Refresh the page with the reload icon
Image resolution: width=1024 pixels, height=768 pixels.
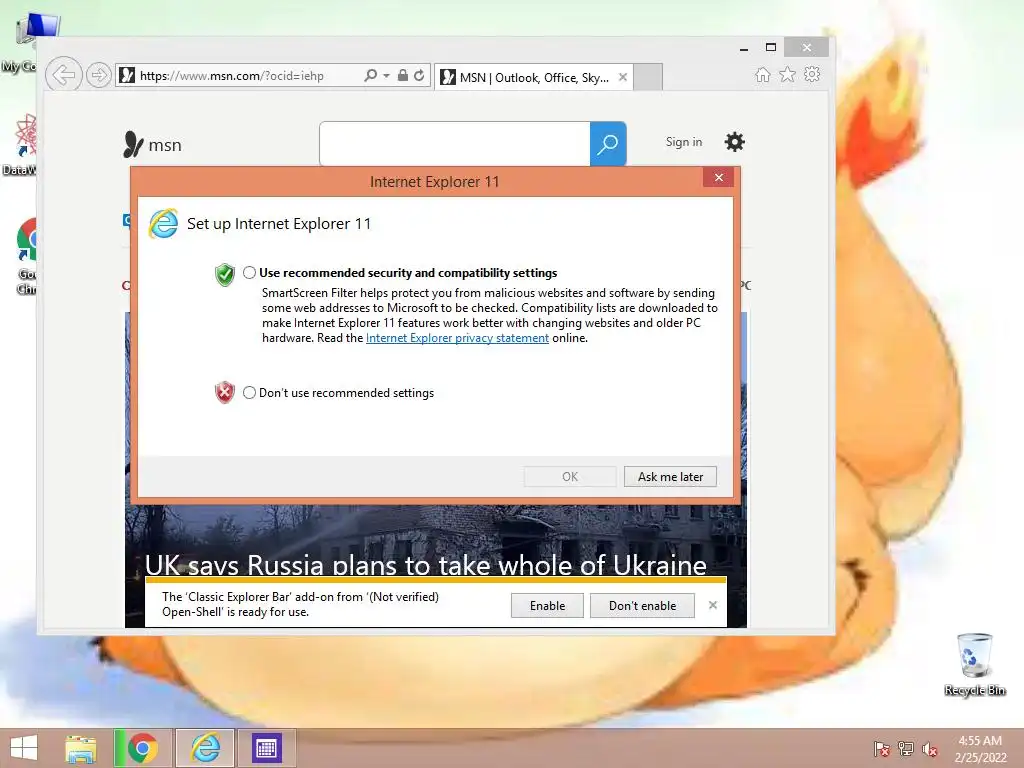point(419,75)
